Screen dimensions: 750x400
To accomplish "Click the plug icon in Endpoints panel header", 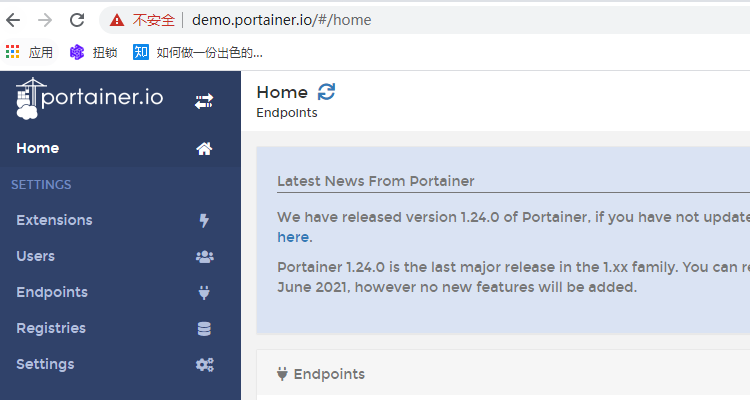I will (x=282, y=374).
